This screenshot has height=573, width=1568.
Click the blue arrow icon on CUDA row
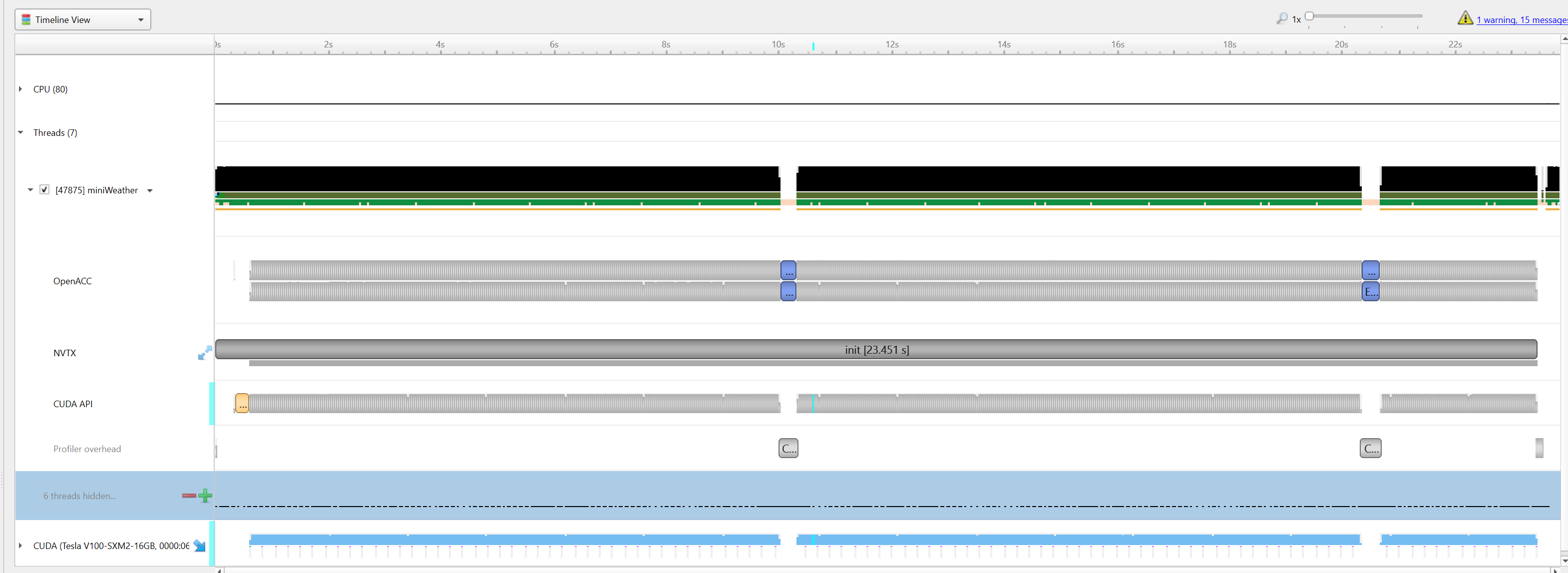click(200, 546)
